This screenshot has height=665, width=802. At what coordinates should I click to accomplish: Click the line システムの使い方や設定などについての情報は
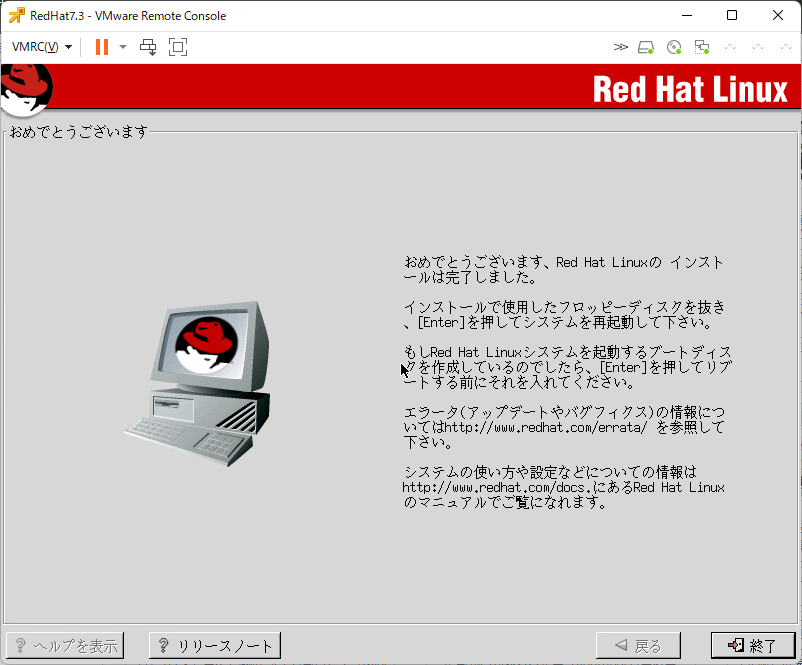click(550, 472)
